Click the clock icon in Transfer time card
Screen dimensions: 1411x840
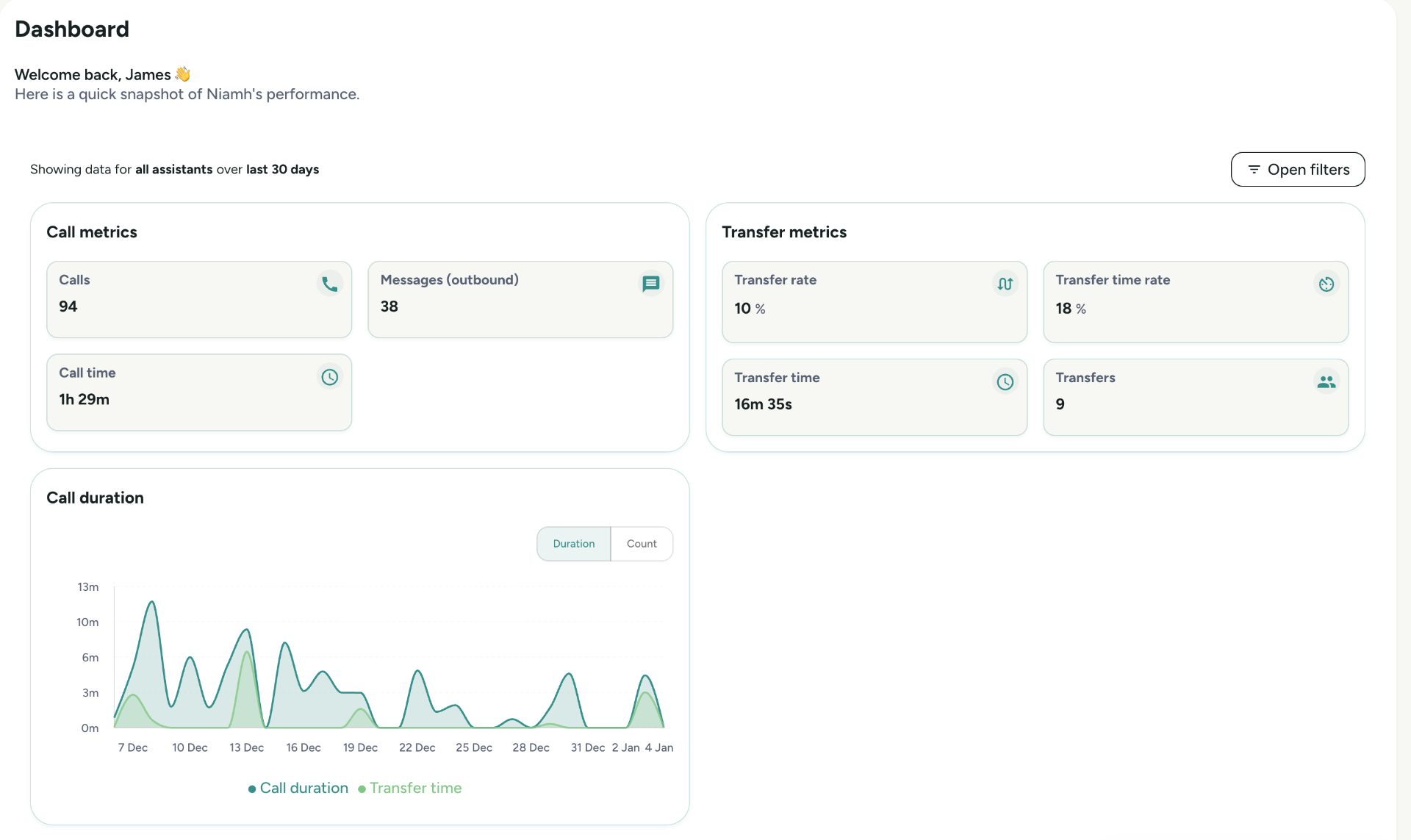point(1005,381)
